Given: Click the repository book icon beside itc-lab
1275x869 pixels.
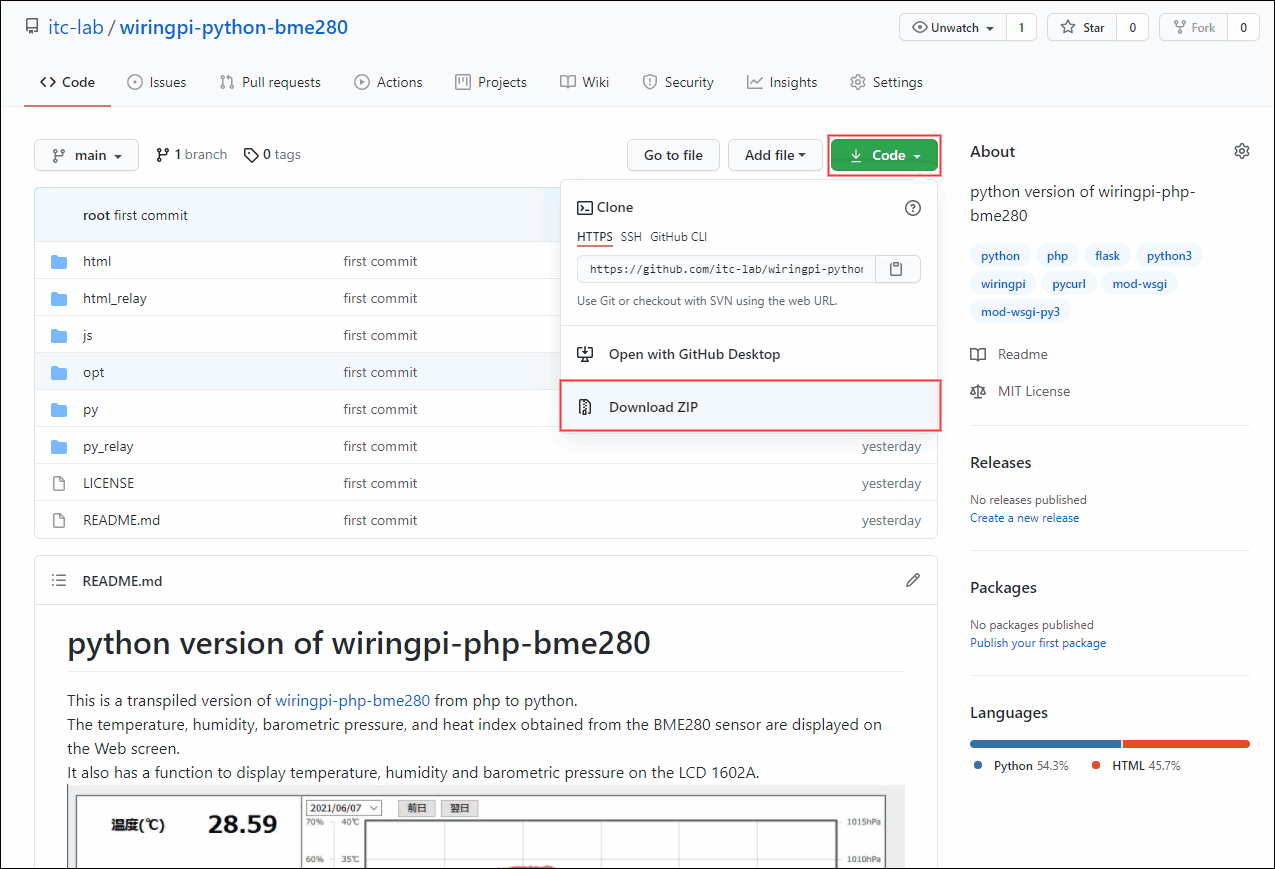Looking at the screenshot, I should (x=32, y=27).
